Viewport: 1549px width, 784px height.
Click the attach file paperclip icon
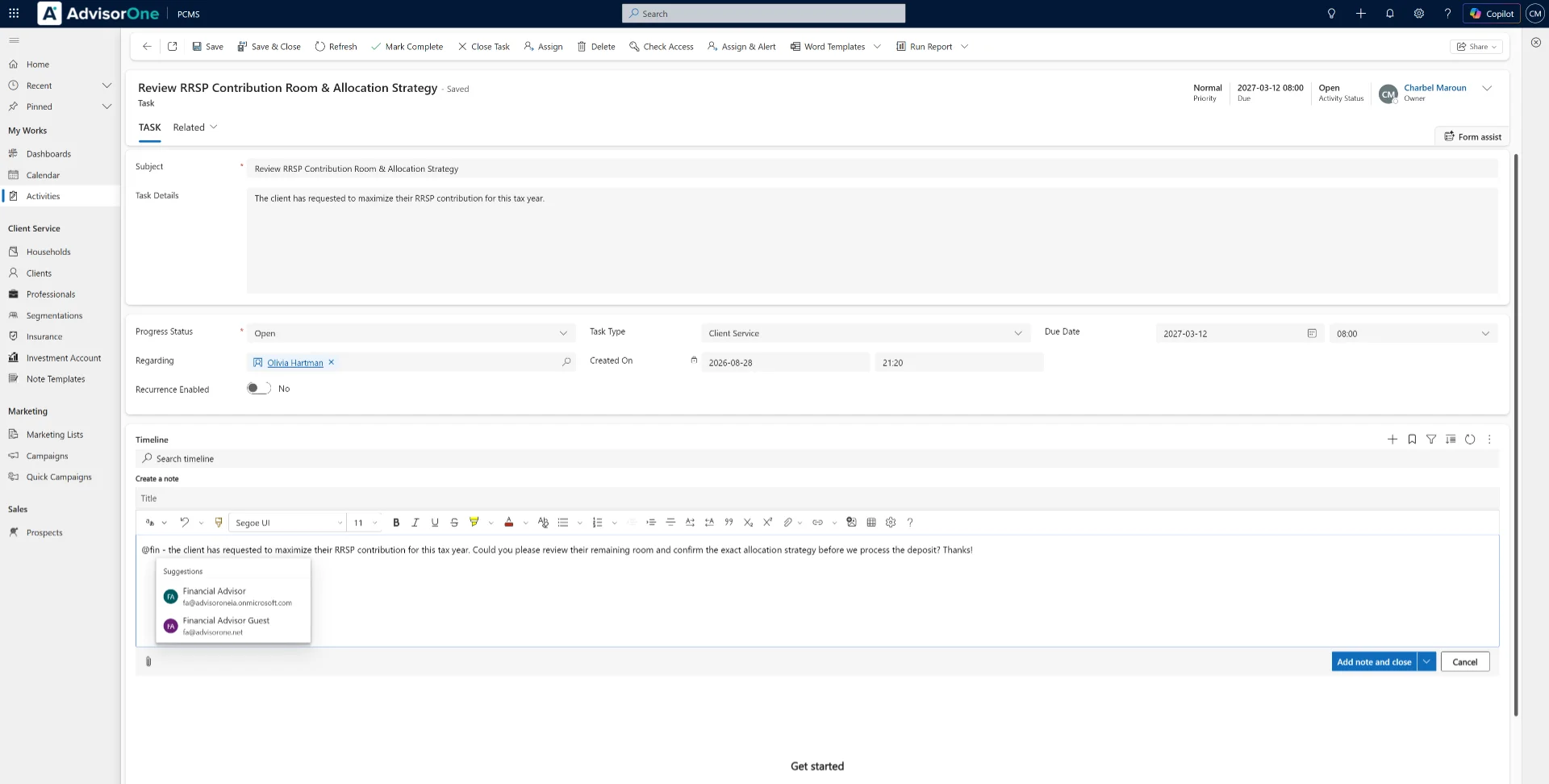coord(148,661)
